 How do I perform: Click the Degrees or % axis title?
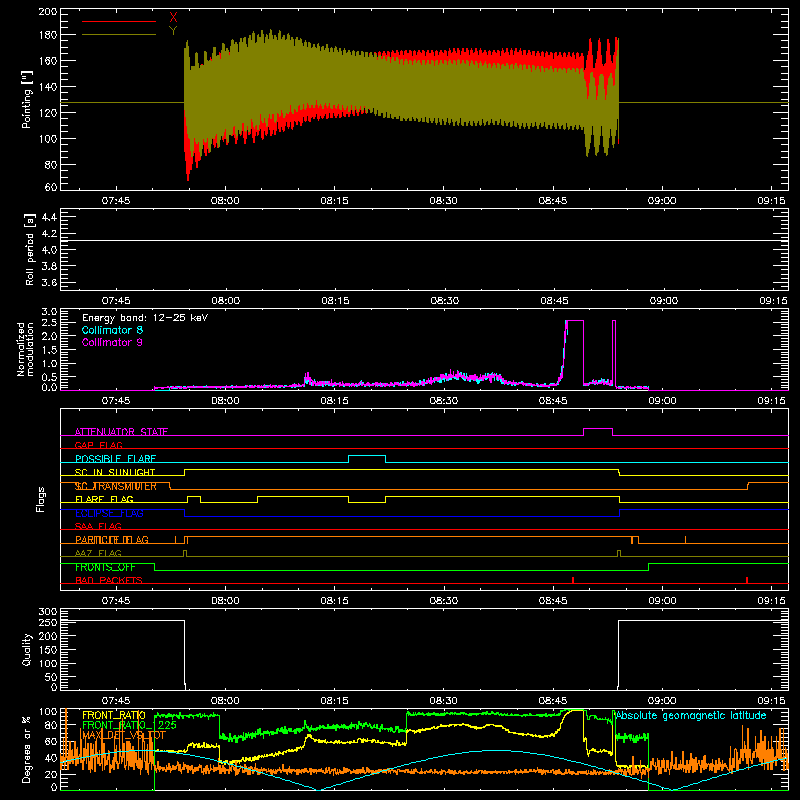27,749
